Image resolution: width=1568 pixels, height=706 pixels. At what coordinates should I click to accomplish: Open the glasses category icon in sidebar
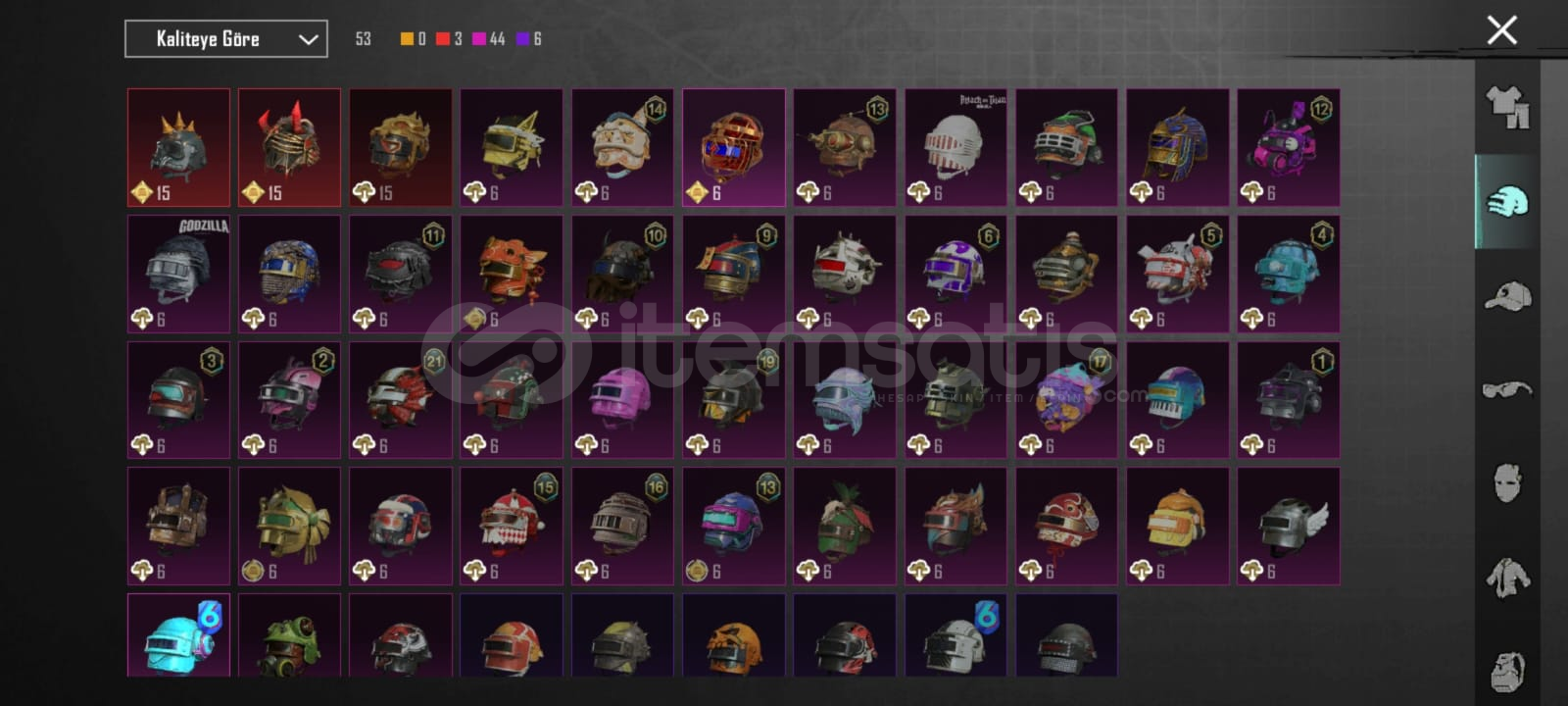click(1507, 389)
